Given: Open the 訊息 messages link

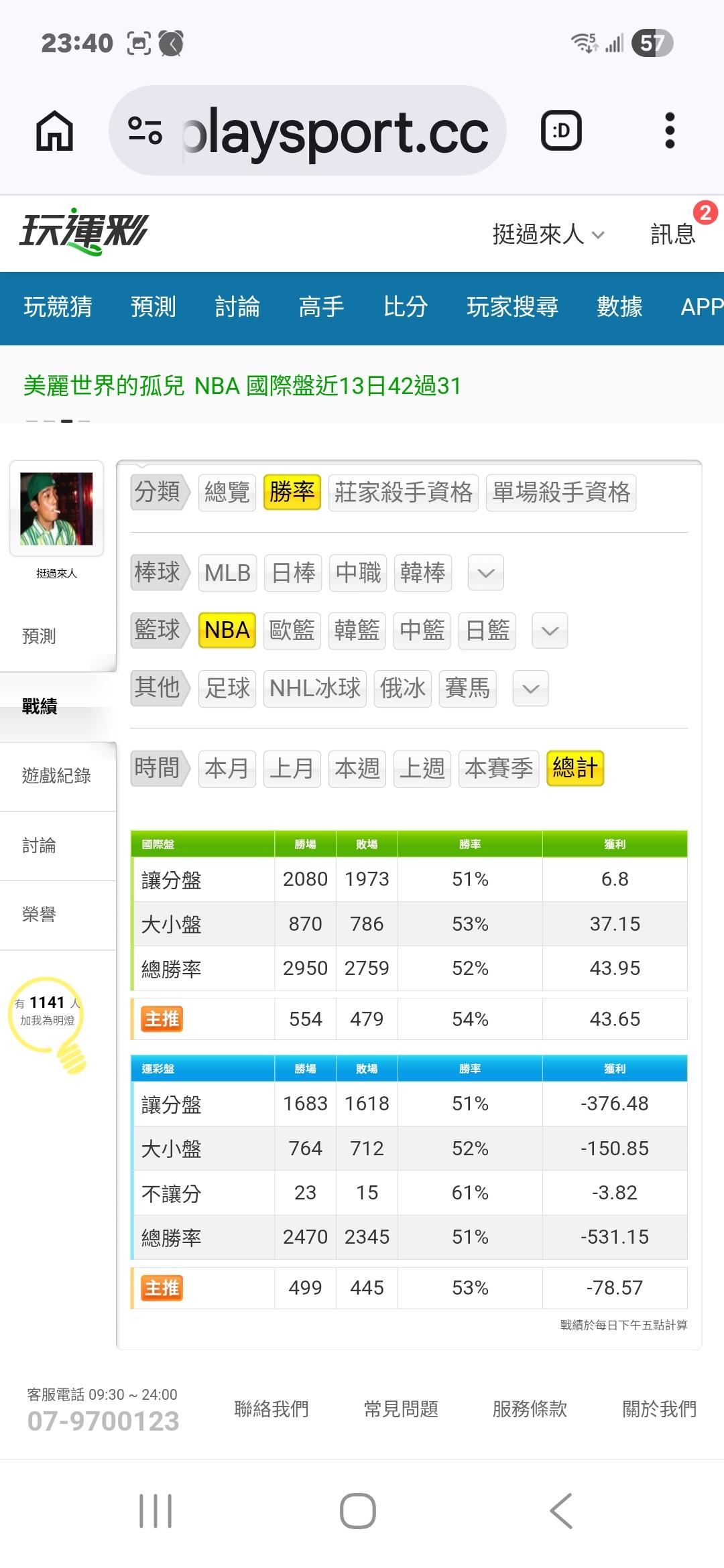Looking at the screenshot, I should coord(673,235).
